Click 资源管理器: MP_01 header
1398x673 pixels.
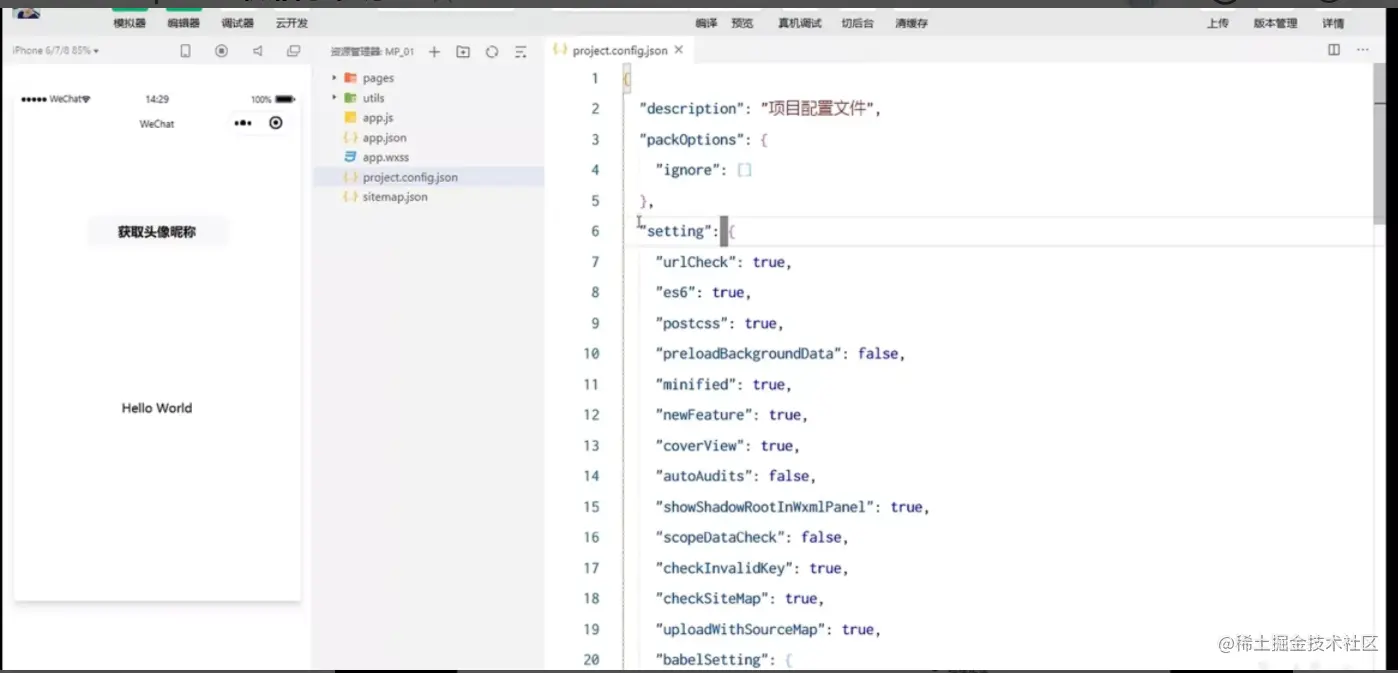point(372,52)
